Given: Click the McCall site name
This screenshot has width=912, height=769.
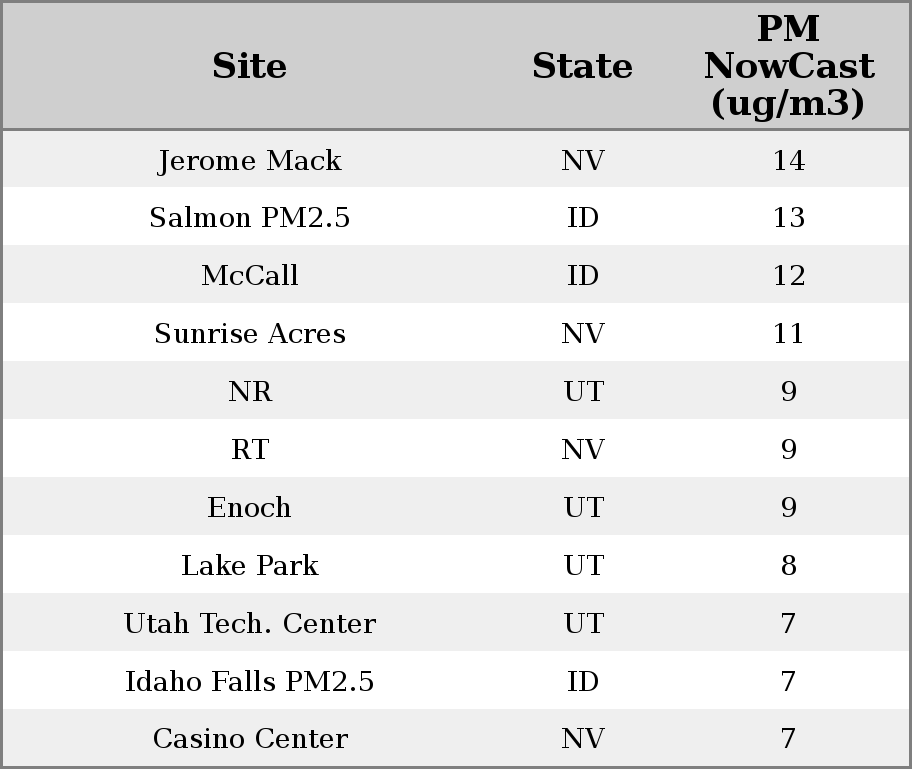Looking at the screenshot, I should click(x=250, y=276).
